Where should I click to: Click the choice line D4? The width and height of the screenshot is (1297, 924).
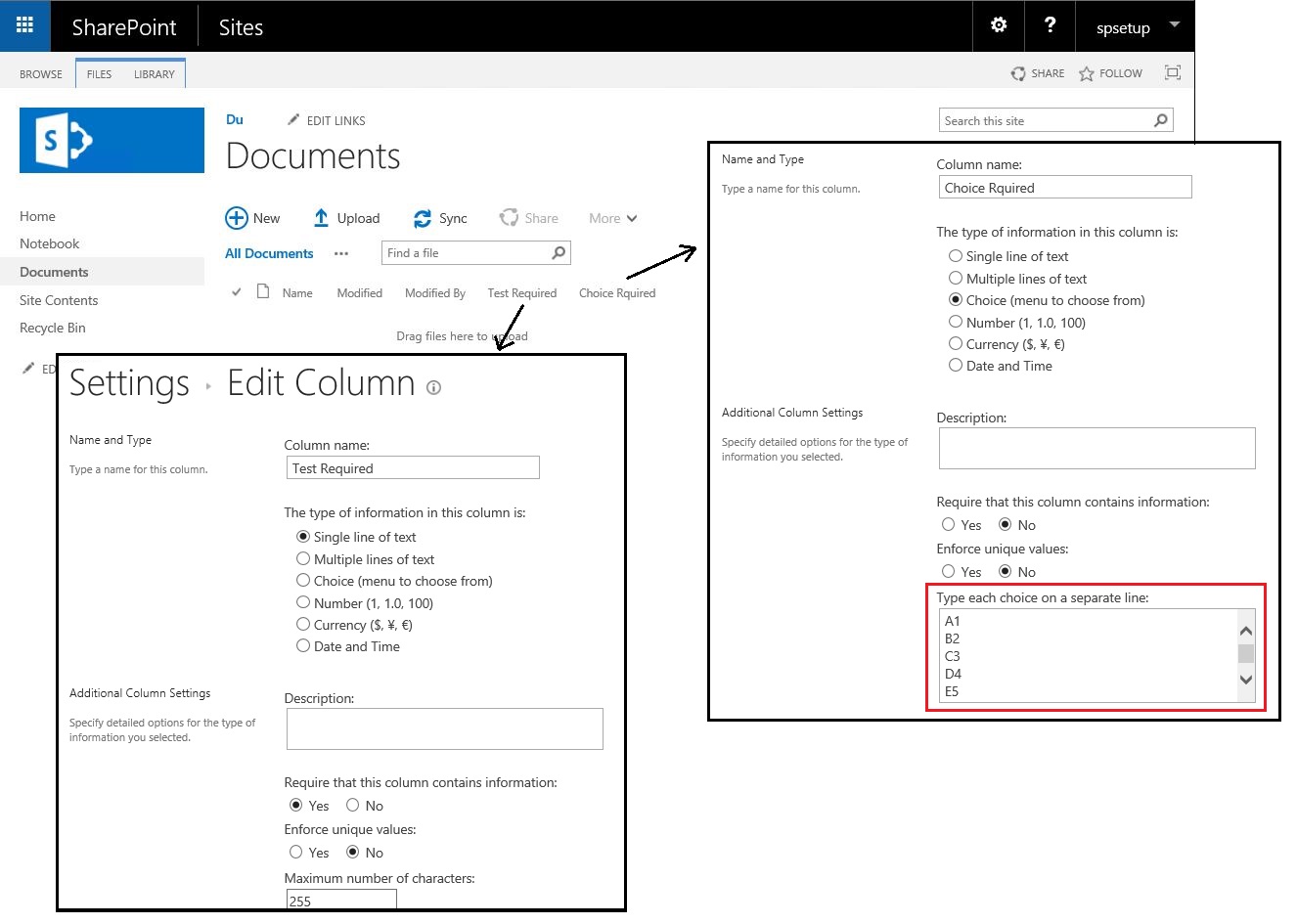[953, 674]
